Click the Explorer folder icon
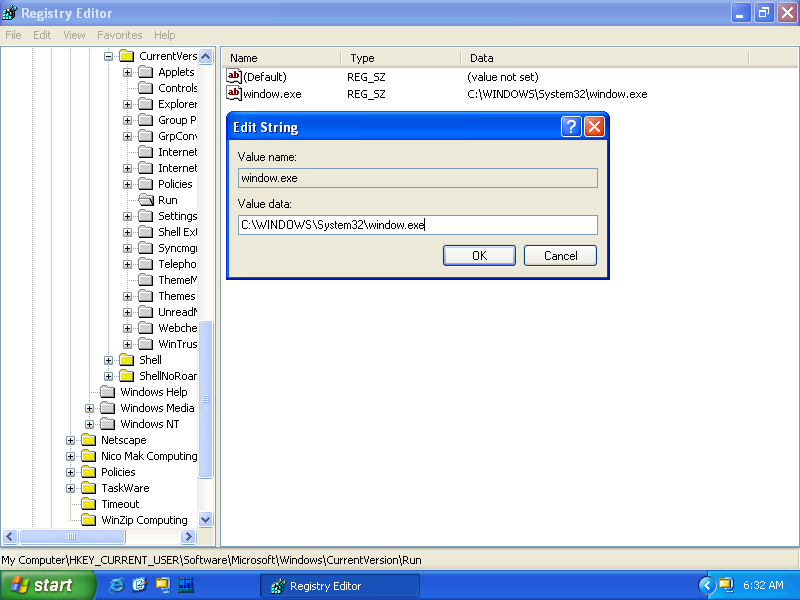 145,104
